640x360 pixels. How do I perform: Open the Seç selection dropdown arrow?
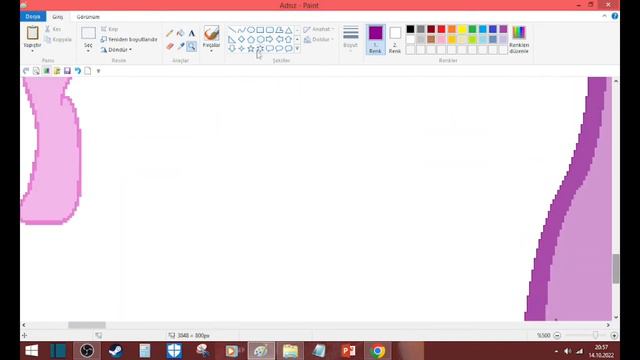click(88, 51)
